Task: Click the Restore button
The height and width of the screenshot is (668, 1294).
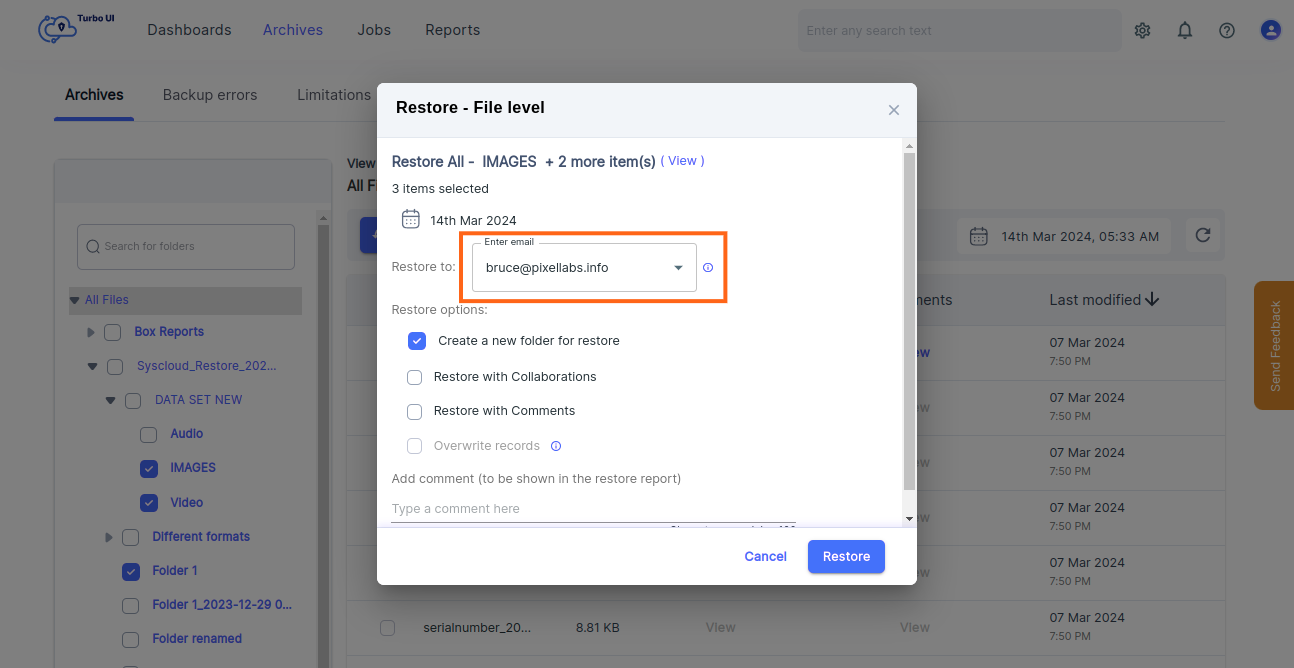Action: (846, 556)
